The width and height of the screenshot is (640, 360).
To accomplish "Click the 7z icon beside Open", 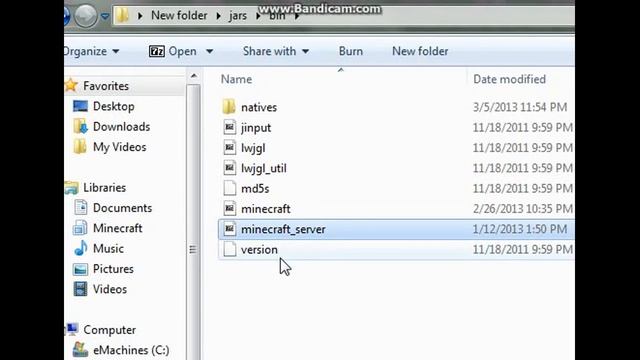I will [157, 51].
